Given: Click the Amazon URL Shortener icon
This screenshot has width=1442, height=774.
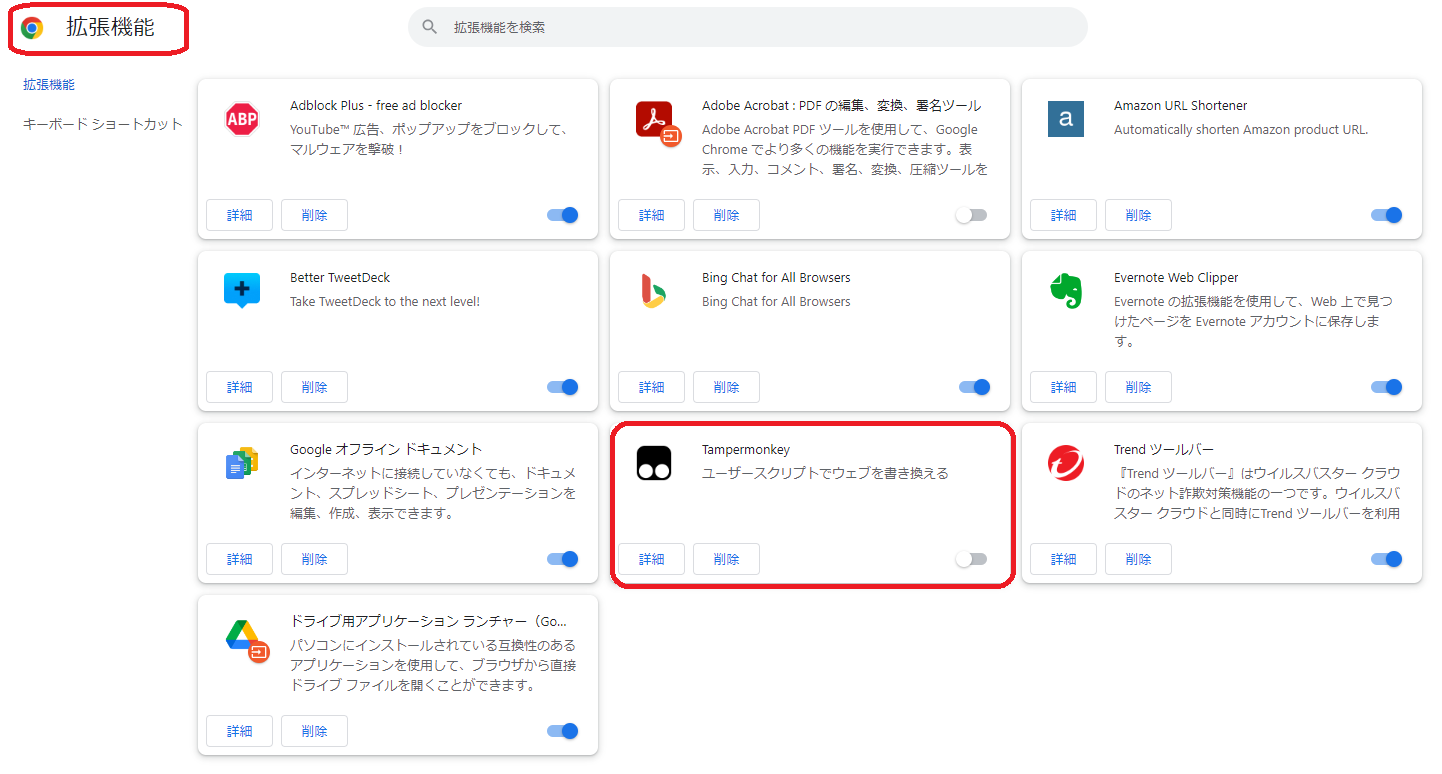Looking at the screenshot, I should pos(1065,118).
